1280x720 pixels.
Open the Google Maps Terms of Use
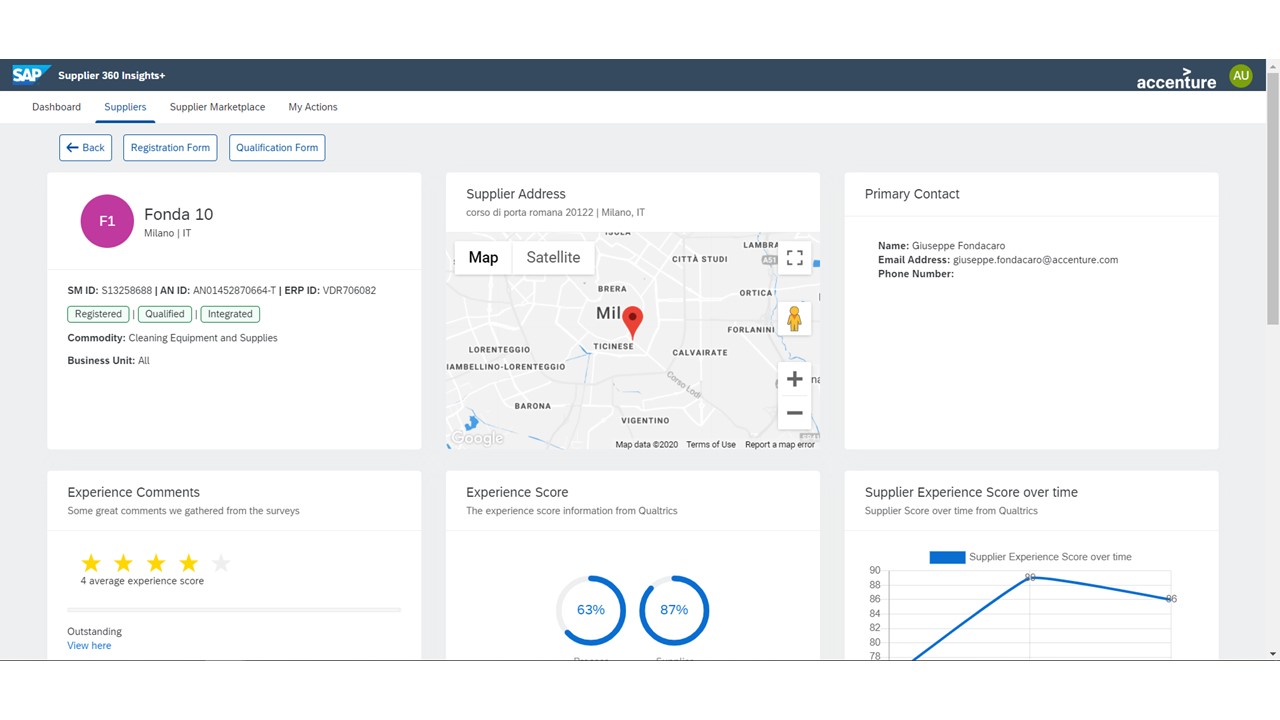[x=711, y=444]
